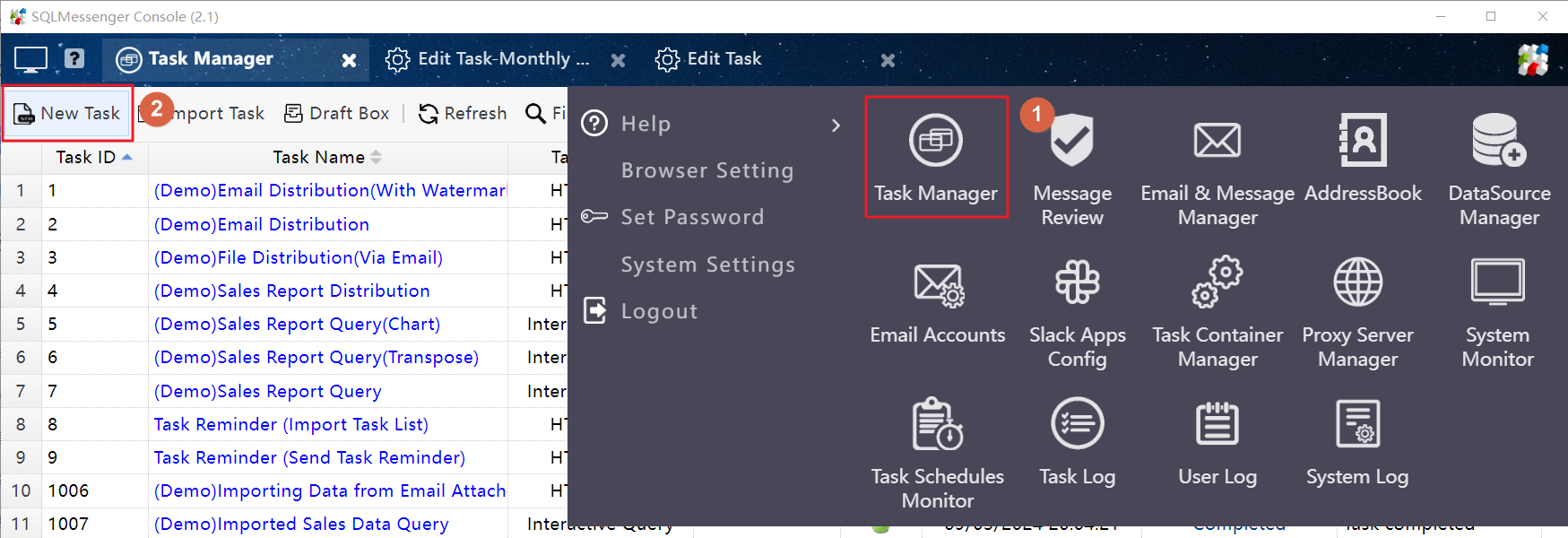Open Slack Apps Config
This screenshot has width=1568, height=538.
point(1078,313)
